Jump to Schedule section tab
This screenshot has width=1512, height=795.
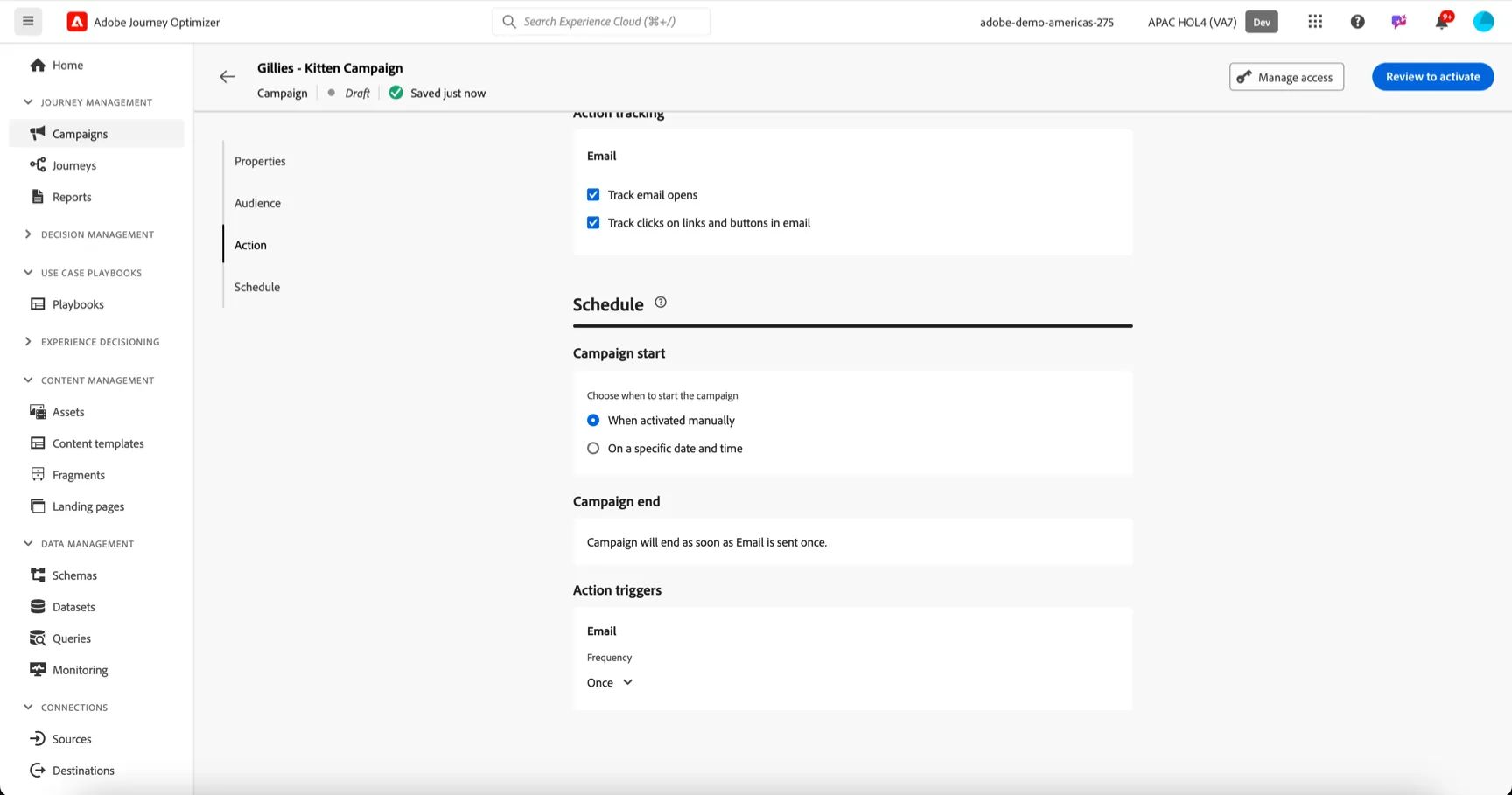click(x=257, y=287)
